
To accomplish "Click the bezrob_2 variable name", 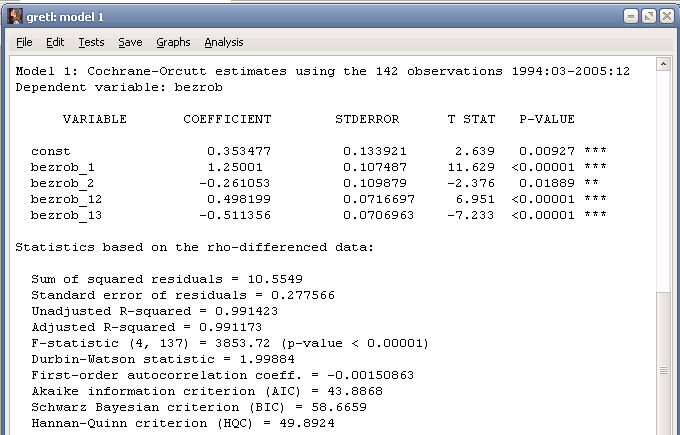I will tap(62, 183).
